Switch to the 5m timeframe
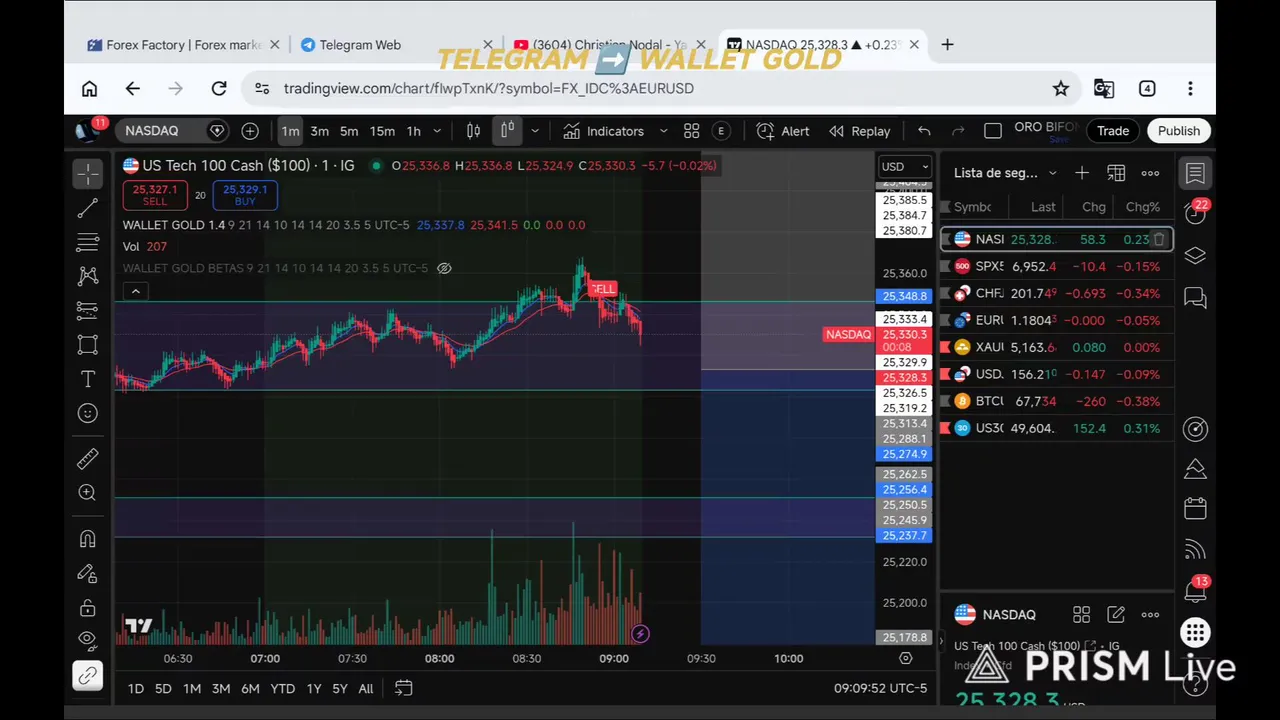Viewport: 1280px width, 720px height. 348,131
